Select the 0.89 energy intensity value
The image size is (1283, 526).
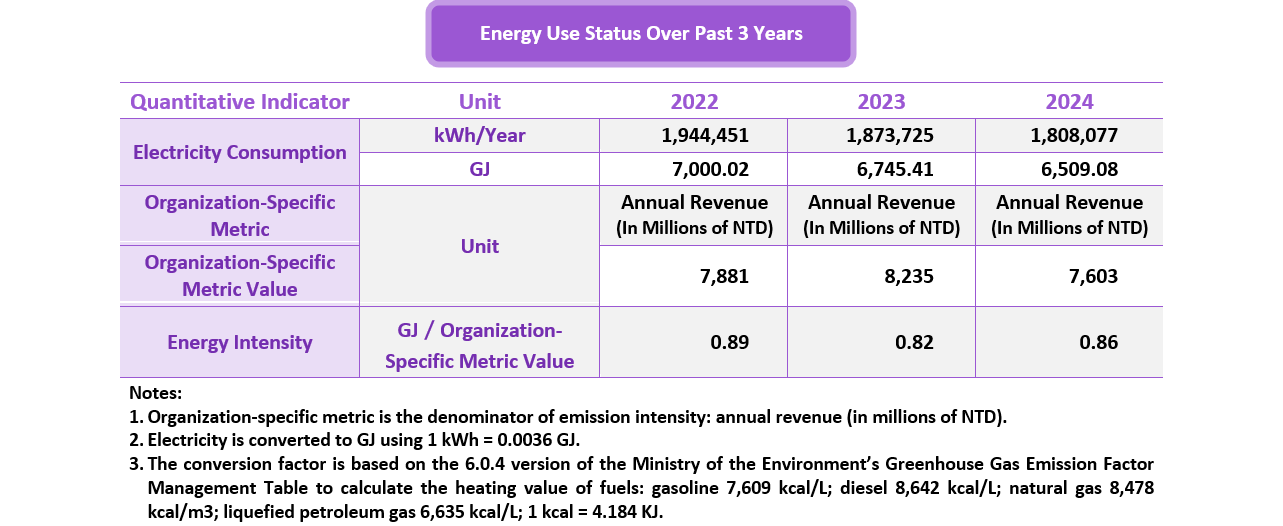(729, 343)
